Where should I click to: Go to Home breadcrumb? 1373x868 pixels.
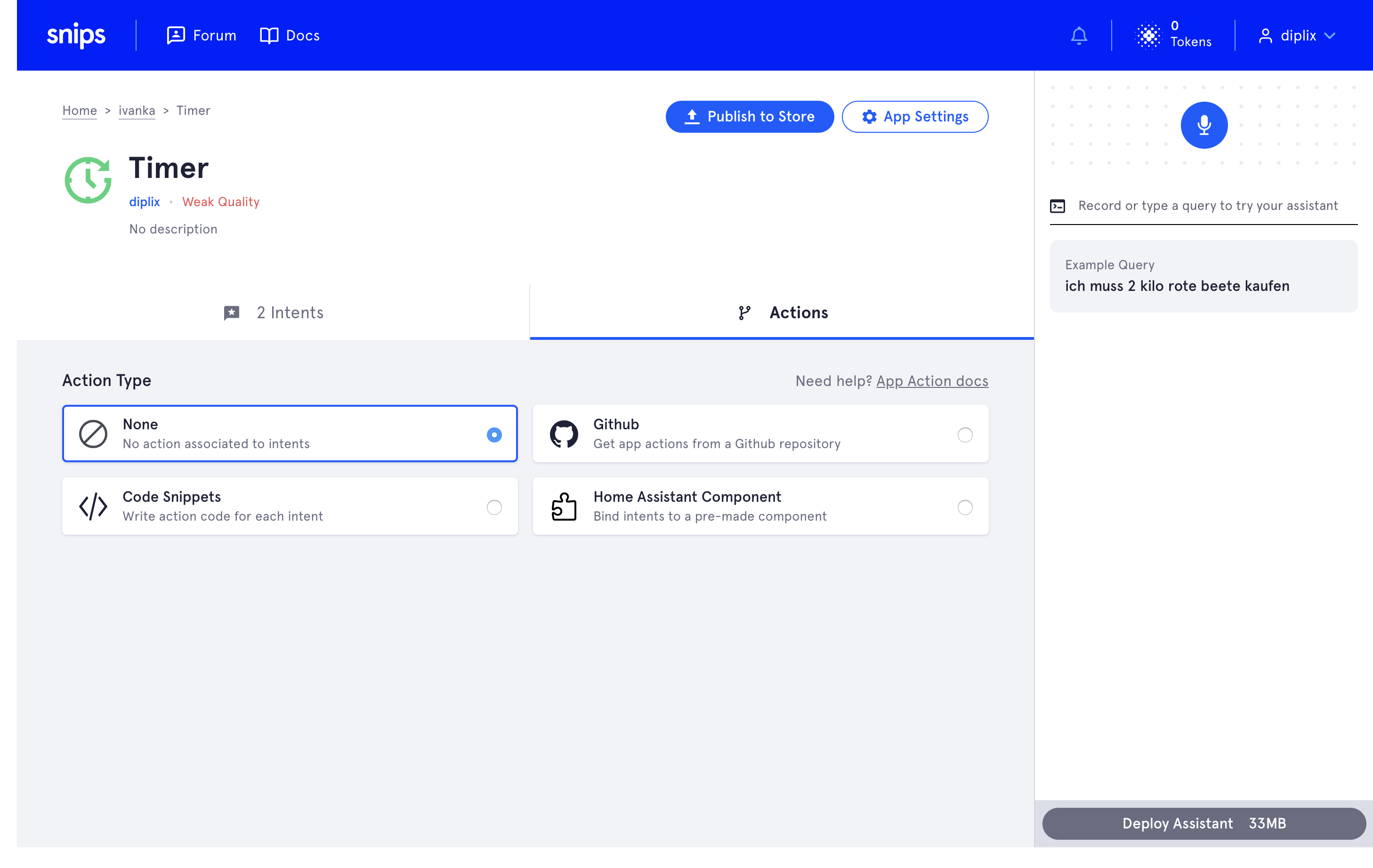tap(79, 111)
